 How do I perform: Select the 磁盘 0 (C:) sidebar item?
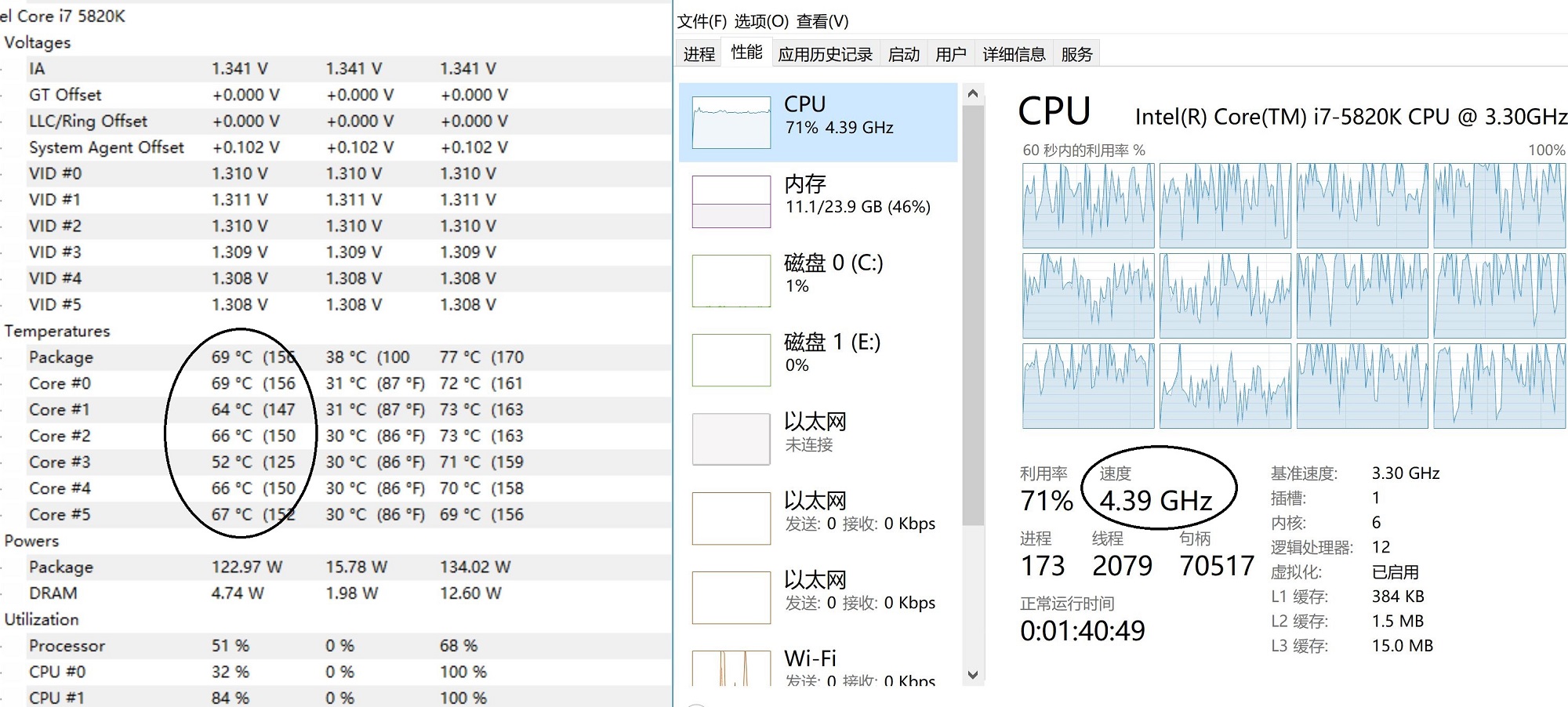(818, 281)
